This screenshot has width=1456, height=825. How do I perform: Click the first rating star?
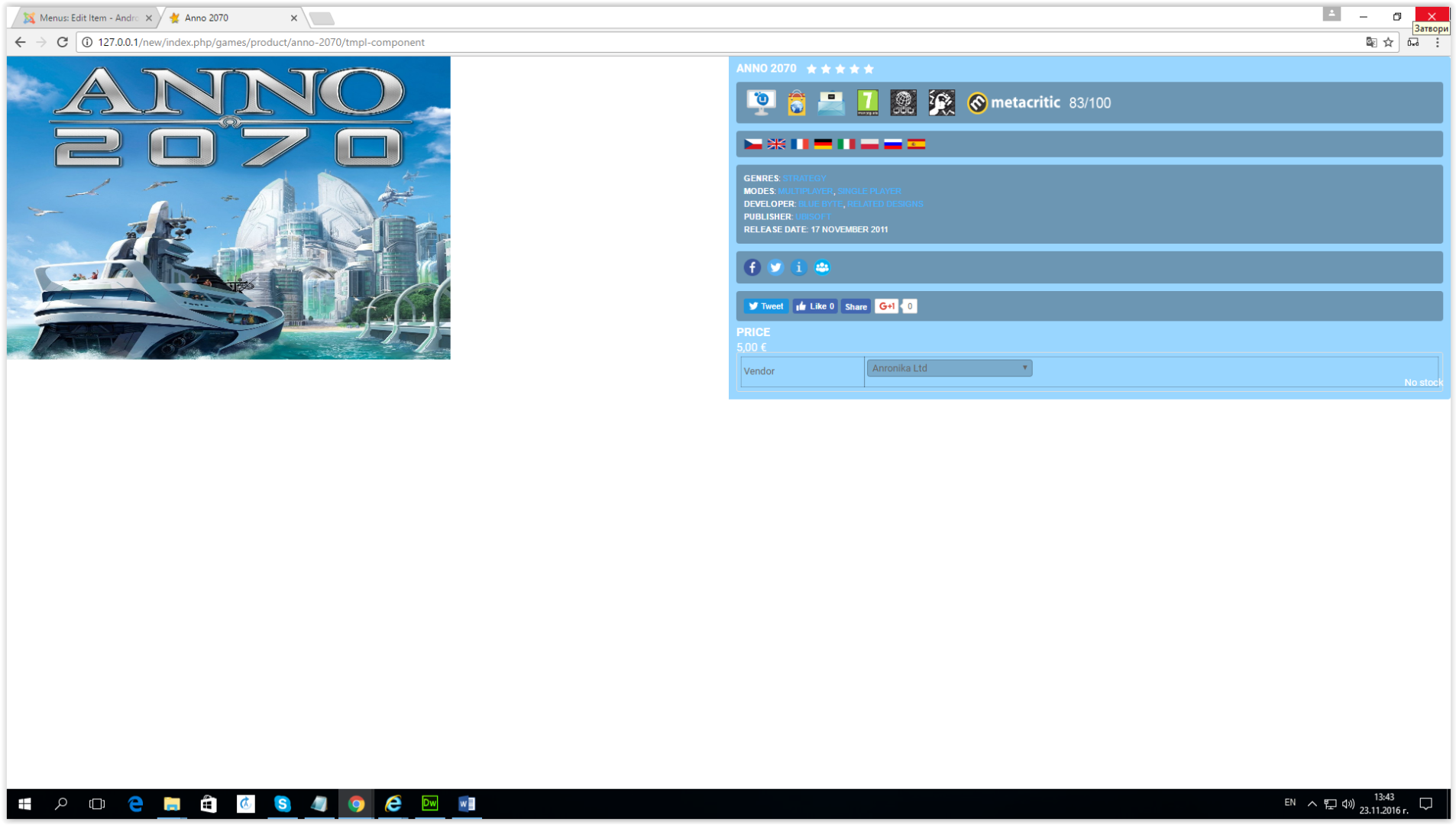[x=811, y=69]
